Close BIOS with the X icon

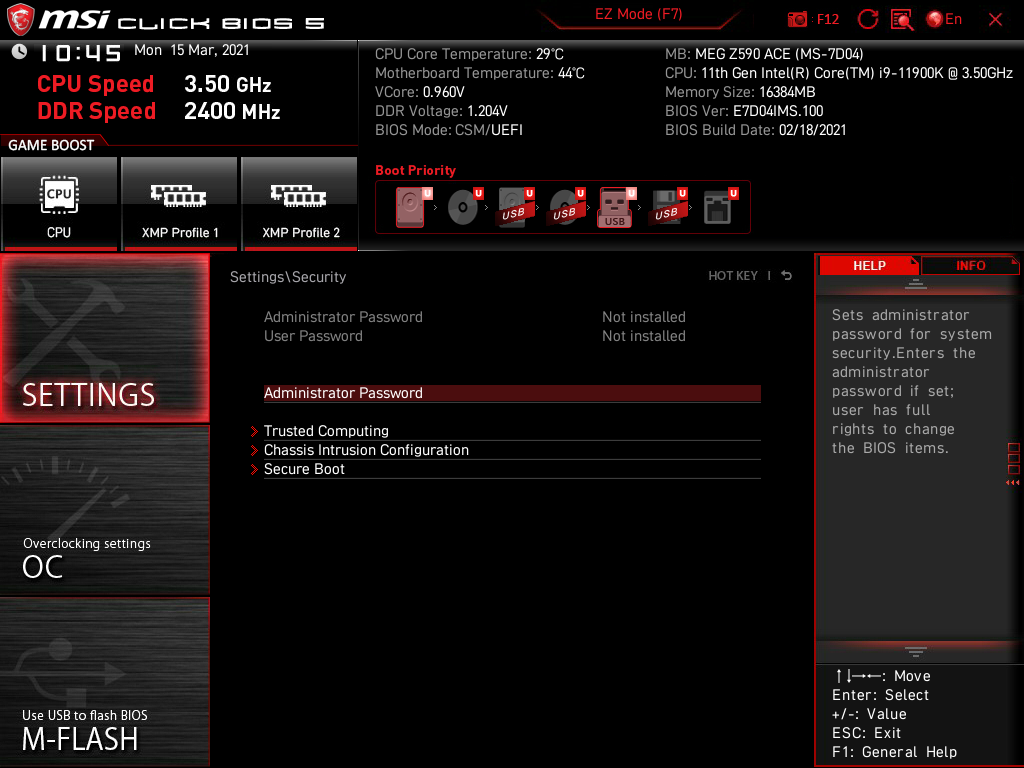[995, 20]
